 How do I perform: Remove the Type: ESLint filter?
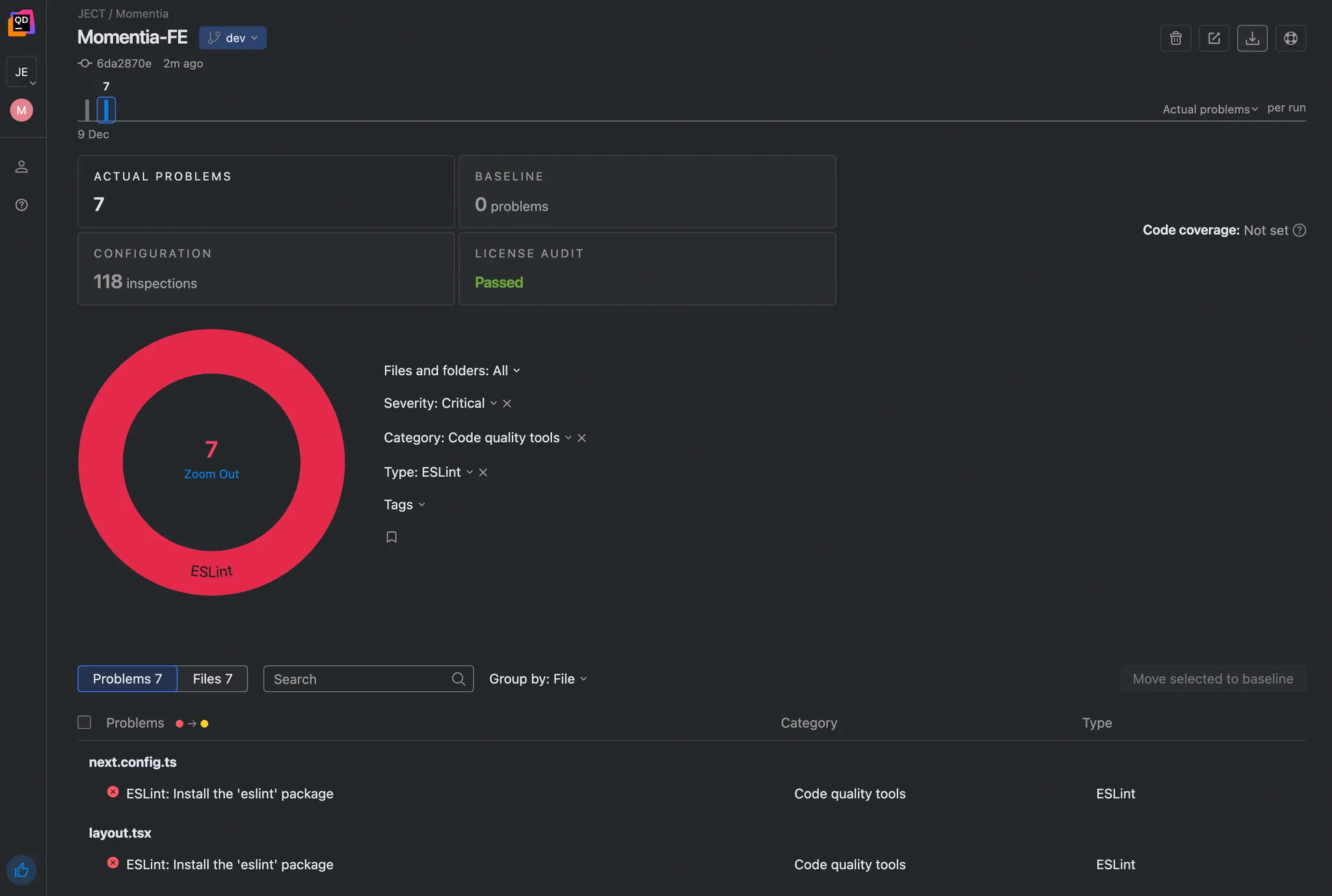coord(483,472)
